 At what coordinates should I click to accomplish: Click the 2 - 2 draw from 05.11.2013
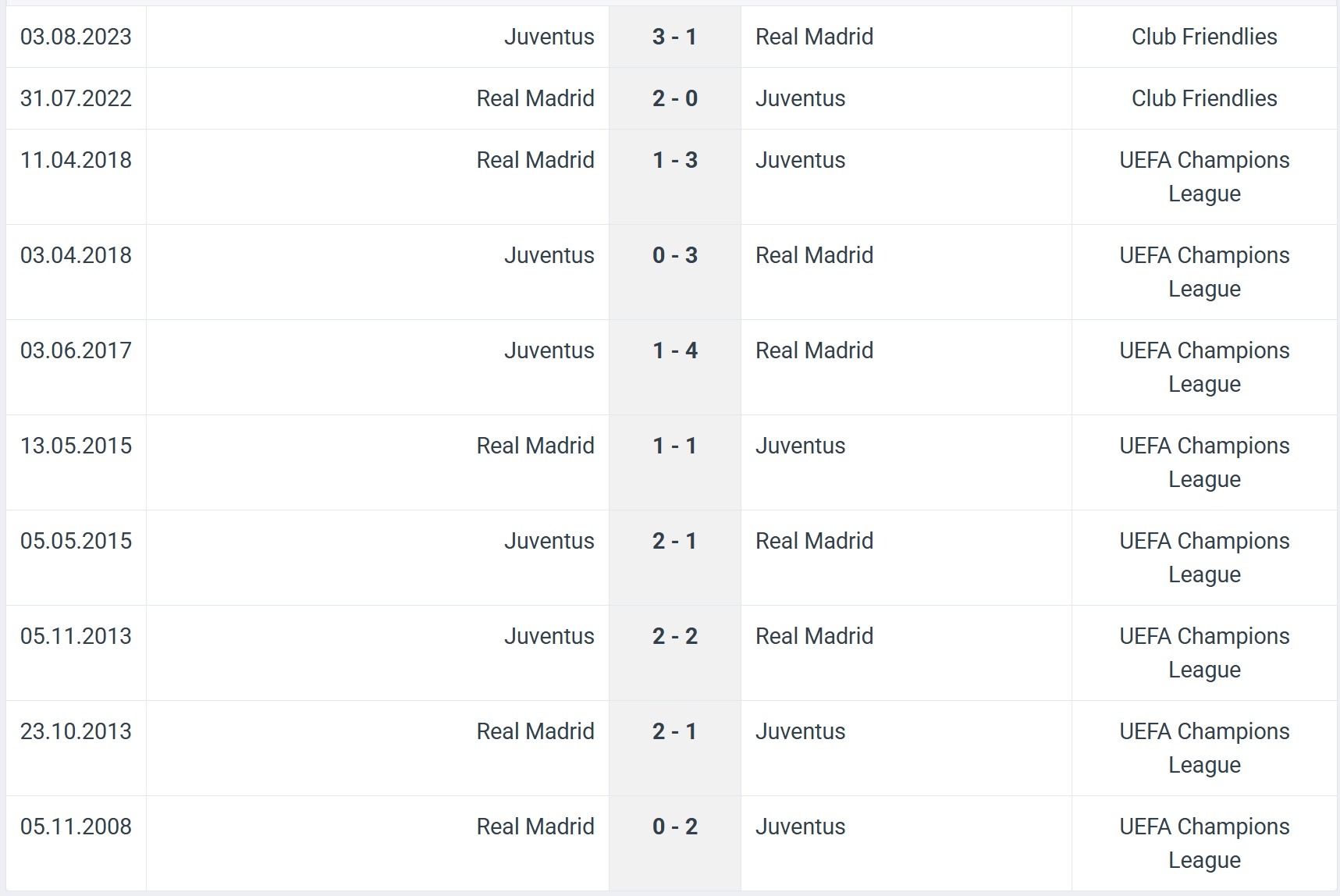(674, 636)
